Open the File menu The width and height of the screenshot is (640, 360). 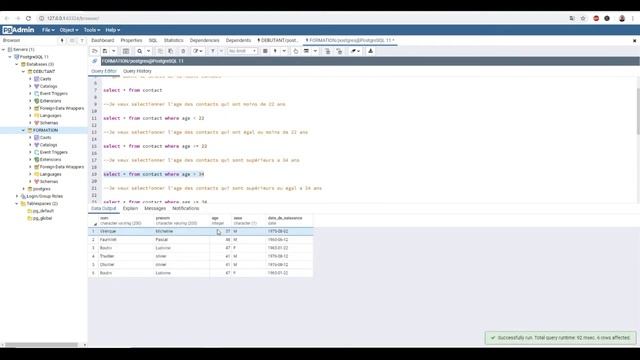(x=48, y=30)
